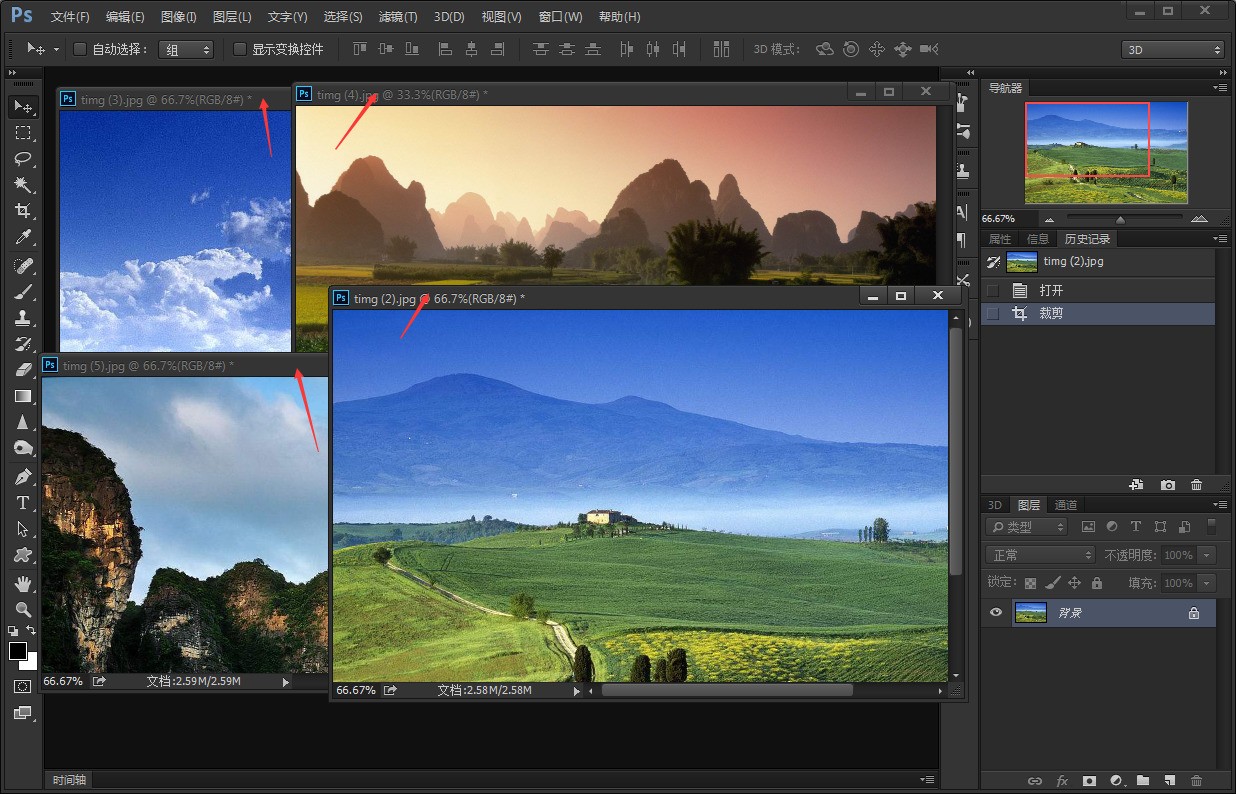This screenshot has height=794, width=1236.
Task: Open the 滤镜(T) menu
Action: tap(398, 17)
